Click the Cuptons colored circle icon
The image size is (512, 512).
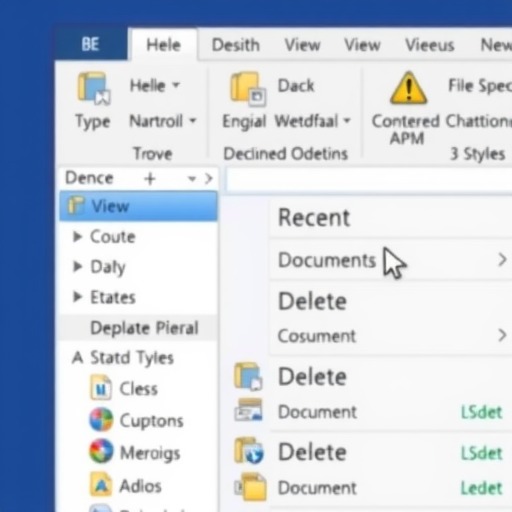pyautogui.click(x=101, y=419)
